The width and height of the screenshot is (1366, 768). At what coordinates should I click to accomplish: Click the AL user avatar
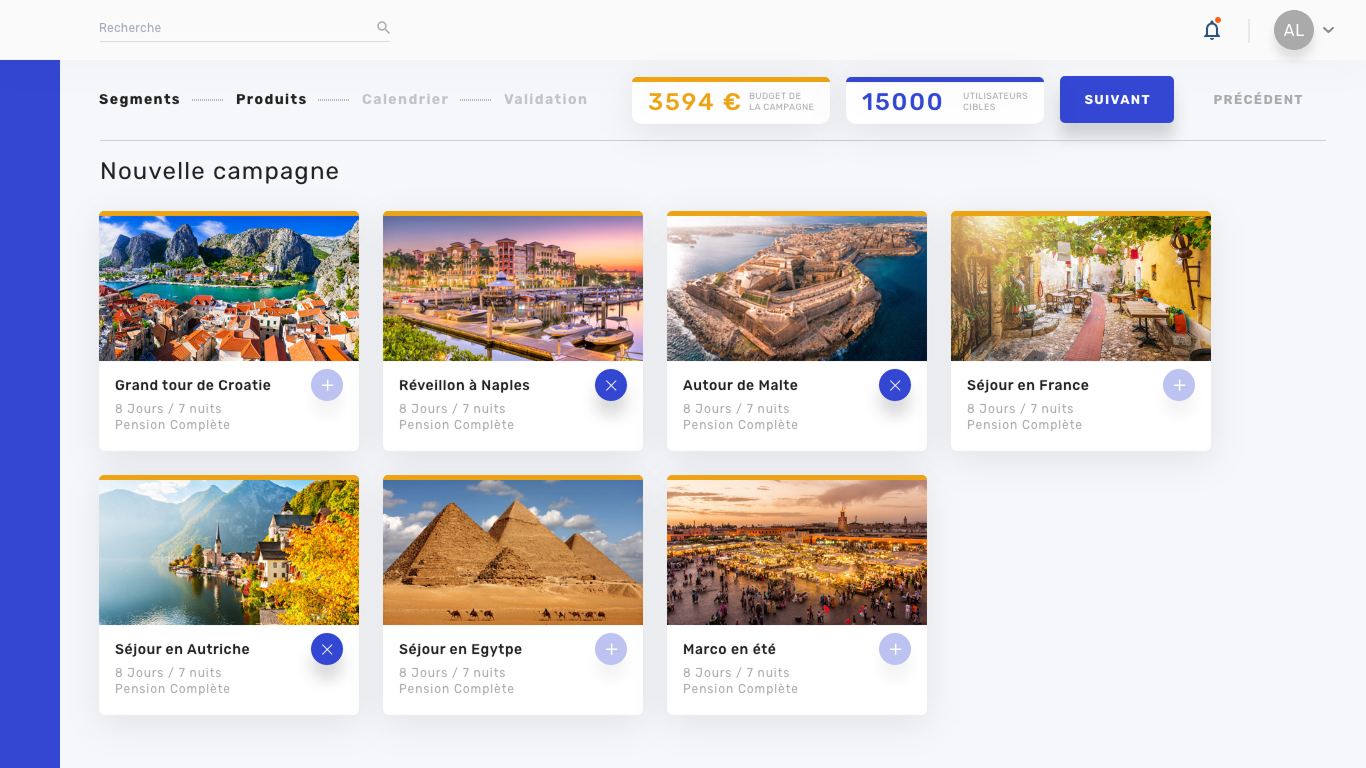click(x=1293, y=30)
